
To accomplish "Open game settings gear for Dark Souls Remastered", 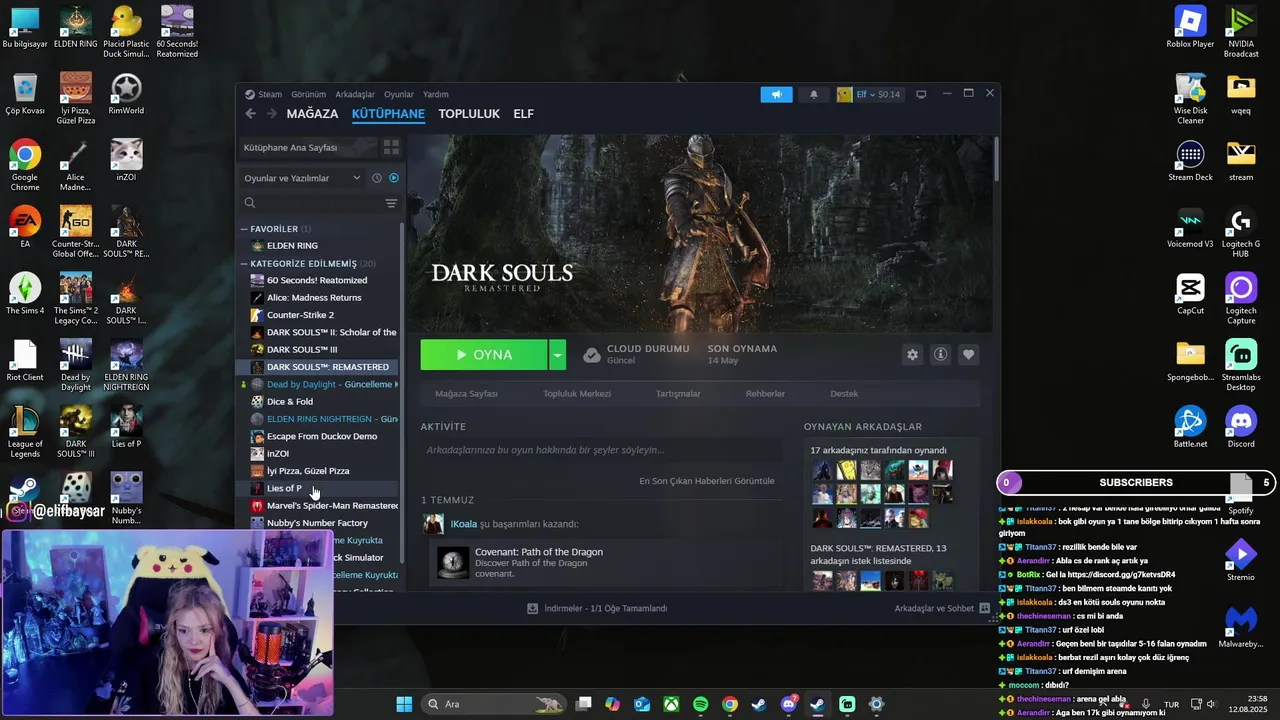I will pos(912,354).
